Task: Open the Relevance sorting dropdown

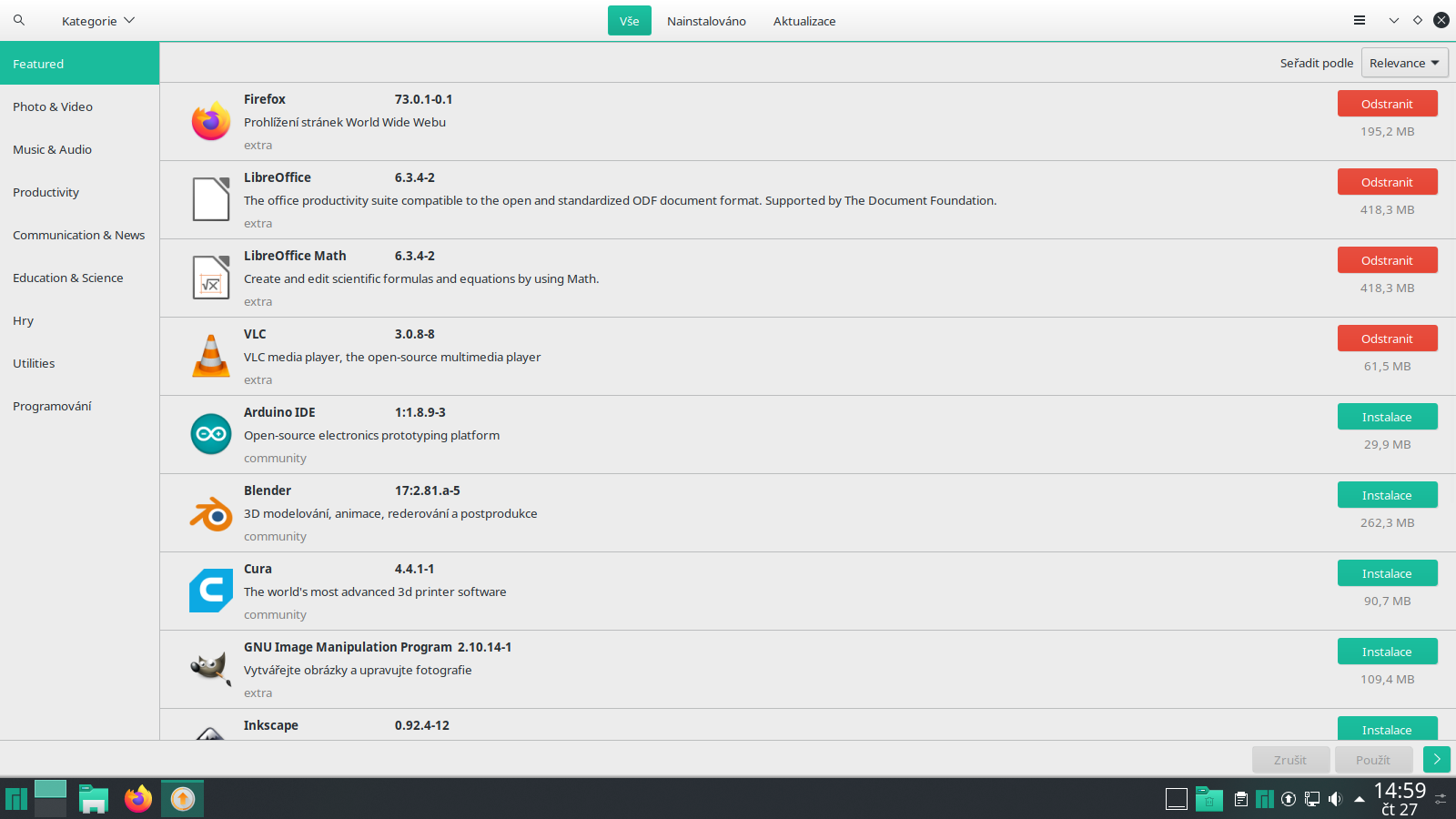Action: coord(1404,63)
